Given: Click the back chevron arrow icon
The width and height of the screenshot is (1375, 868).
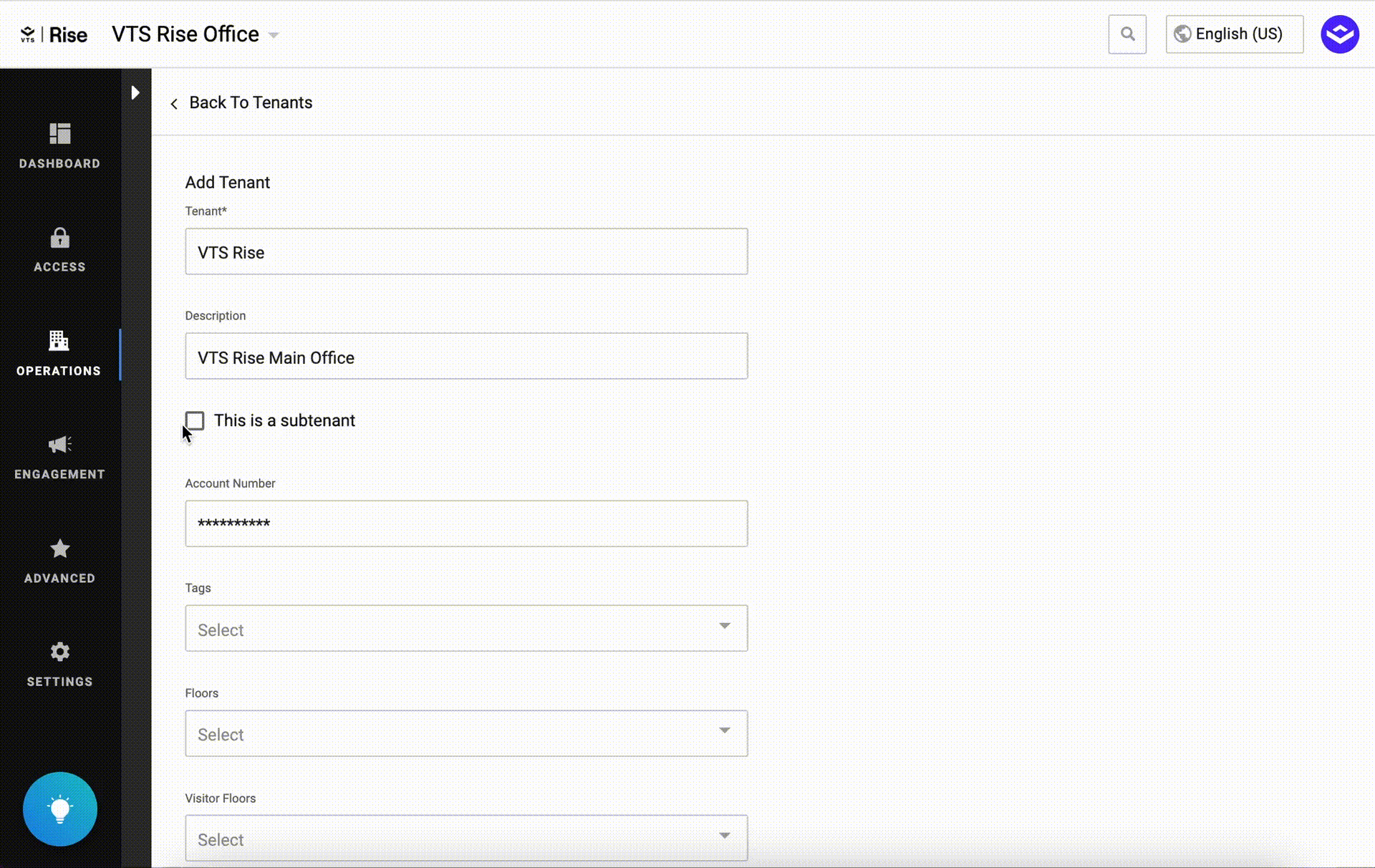Looking at the screenshot, I should 174,104.
